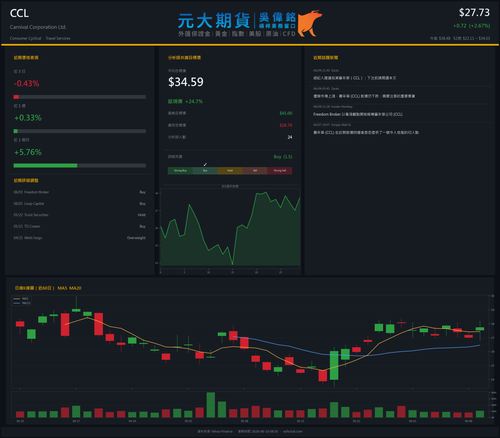Click the Carnival Corporation Ltd. company name
The image size is (500, 438).
[x=38, y=27]
